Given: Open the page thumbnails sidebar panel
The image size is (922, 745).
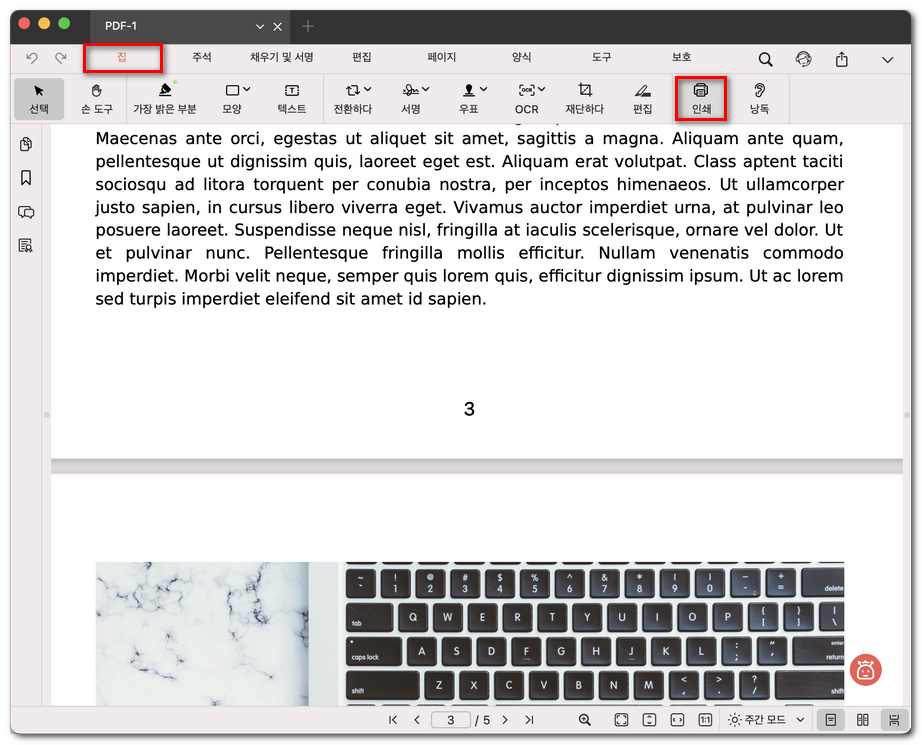Looking at the screenshot, I should point(26,144).
